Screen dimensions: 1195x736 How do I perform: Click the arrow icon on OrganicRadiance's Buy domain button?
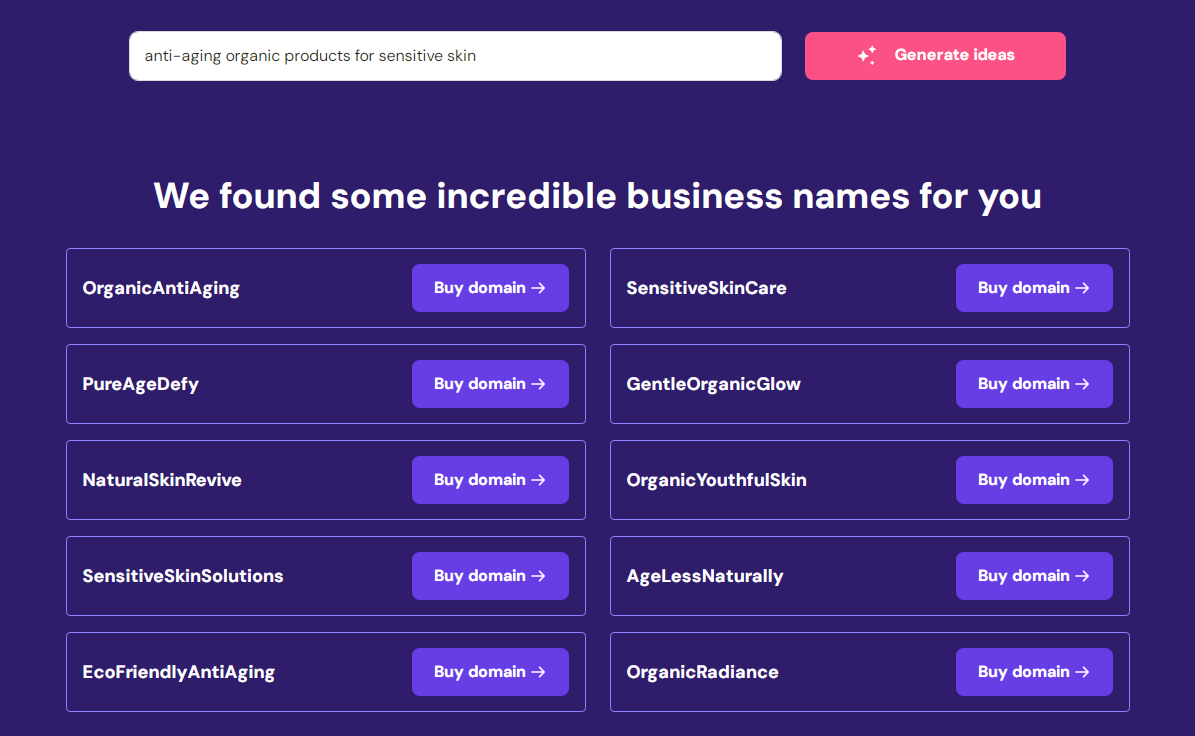click(x=1083, y=671)
